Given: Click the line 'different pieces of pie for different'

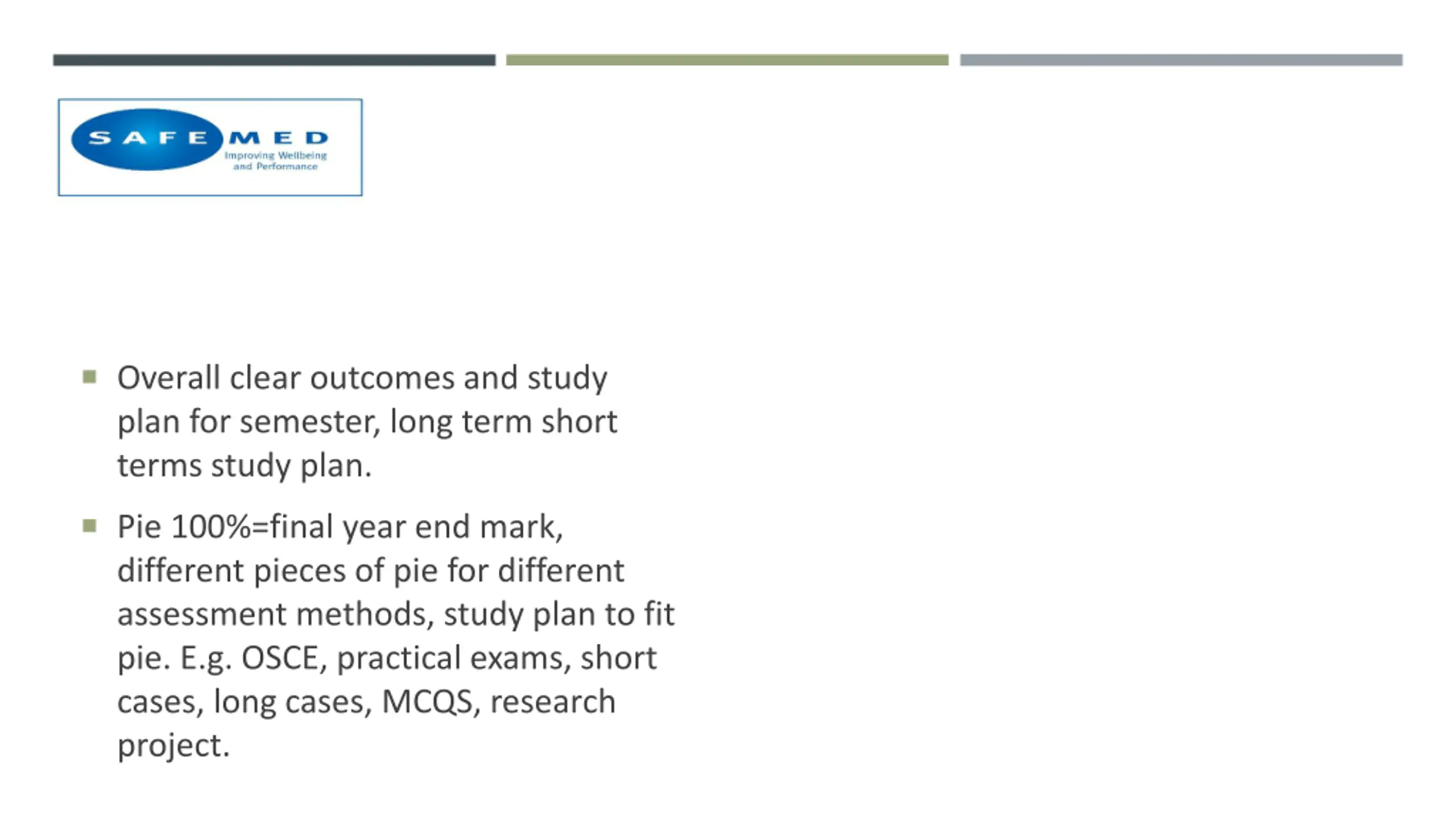Looking at the screenshot, I should point(371,571).
